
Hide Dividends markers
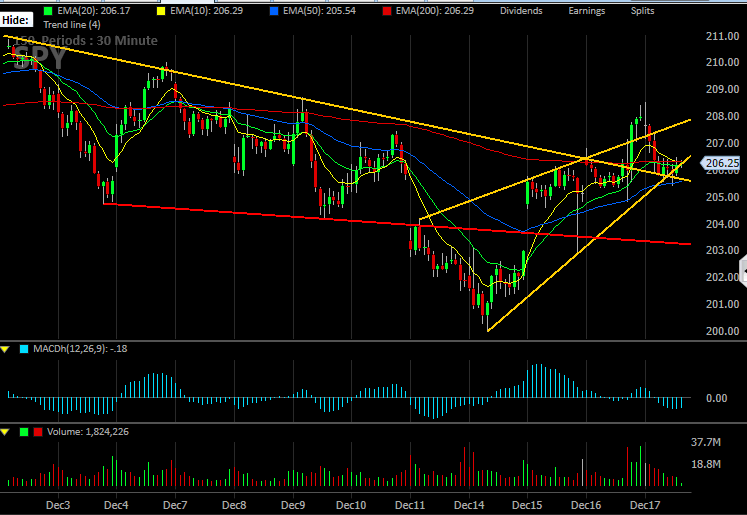pyautogui.click(x=521, y=10)
